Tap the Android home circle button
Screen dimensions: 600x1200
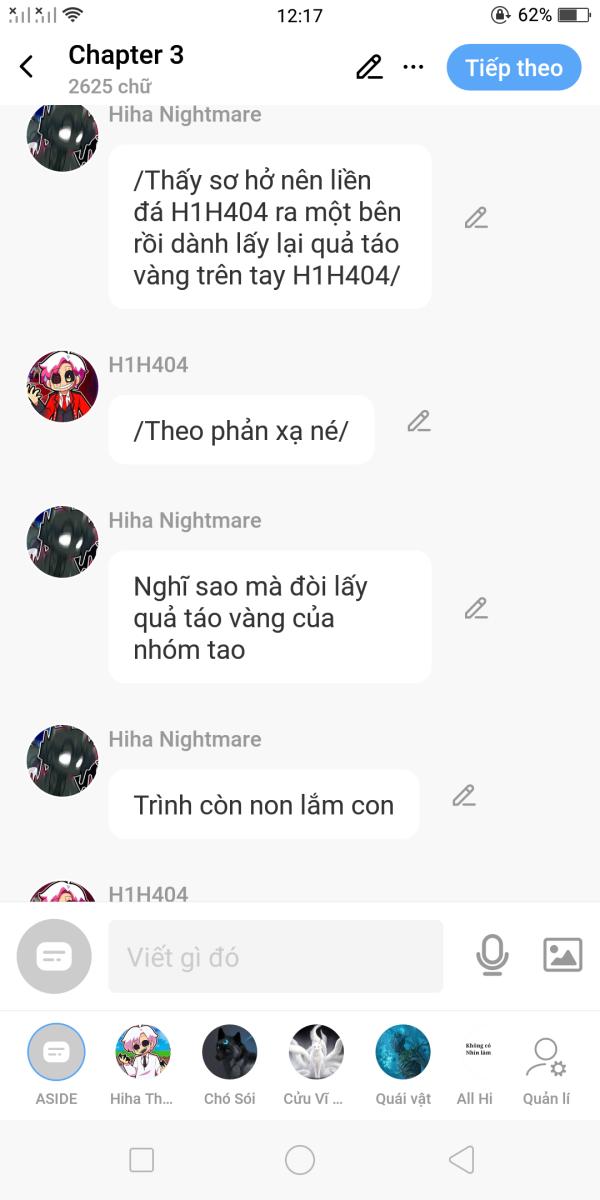coord(300,1159)
